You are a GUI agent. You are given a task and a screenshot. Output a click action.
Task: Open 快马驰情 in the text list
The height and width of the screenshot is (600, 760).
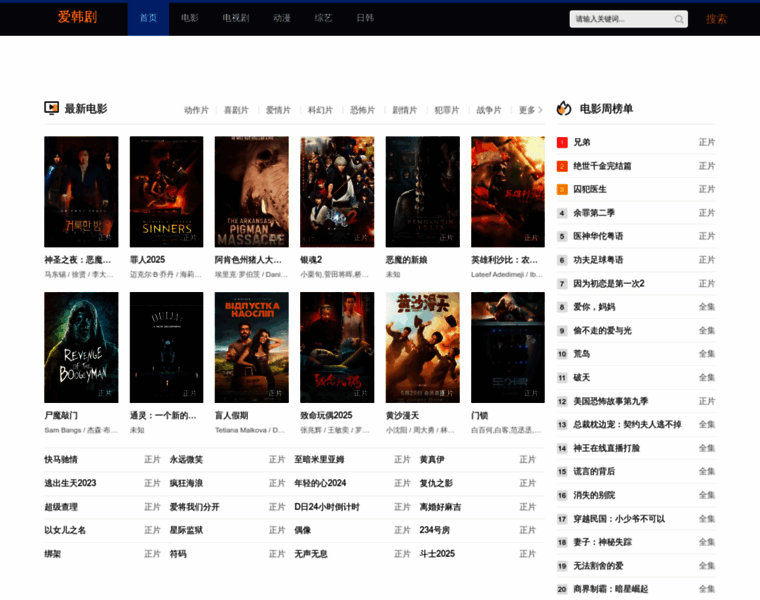coord(60,459)
